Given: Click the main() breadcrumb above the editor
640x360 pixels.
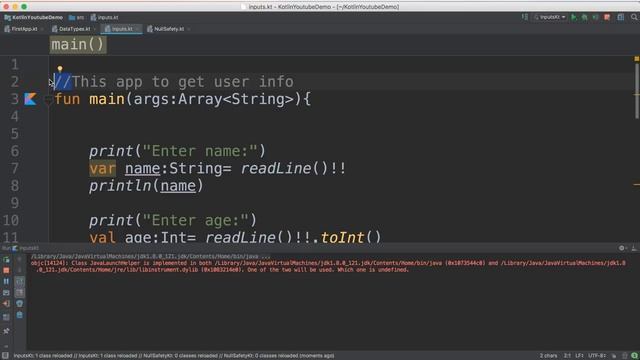Looking at the screenshot, I should coord(78,44).
